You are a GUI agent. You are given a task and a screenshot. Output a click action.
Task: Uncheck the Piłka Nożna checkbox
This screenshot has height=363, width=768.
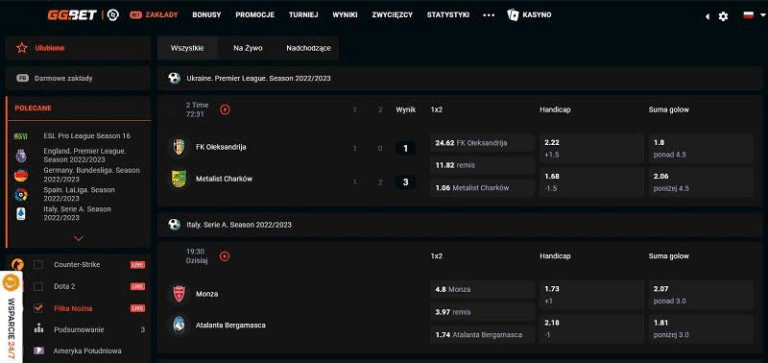click(x=38, y=308)
